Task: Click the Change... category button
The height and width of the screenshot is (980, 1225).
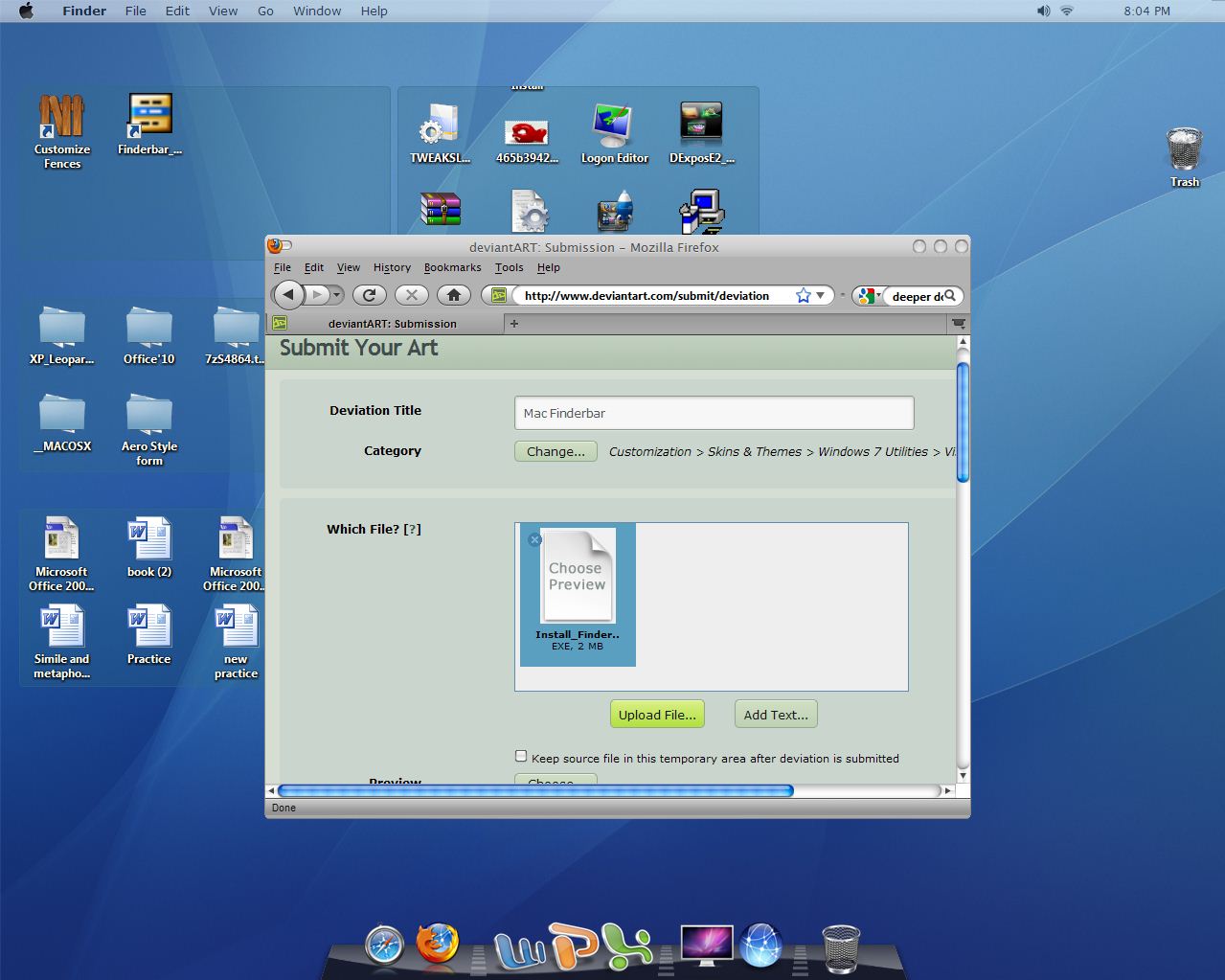Action: point(556,451)
